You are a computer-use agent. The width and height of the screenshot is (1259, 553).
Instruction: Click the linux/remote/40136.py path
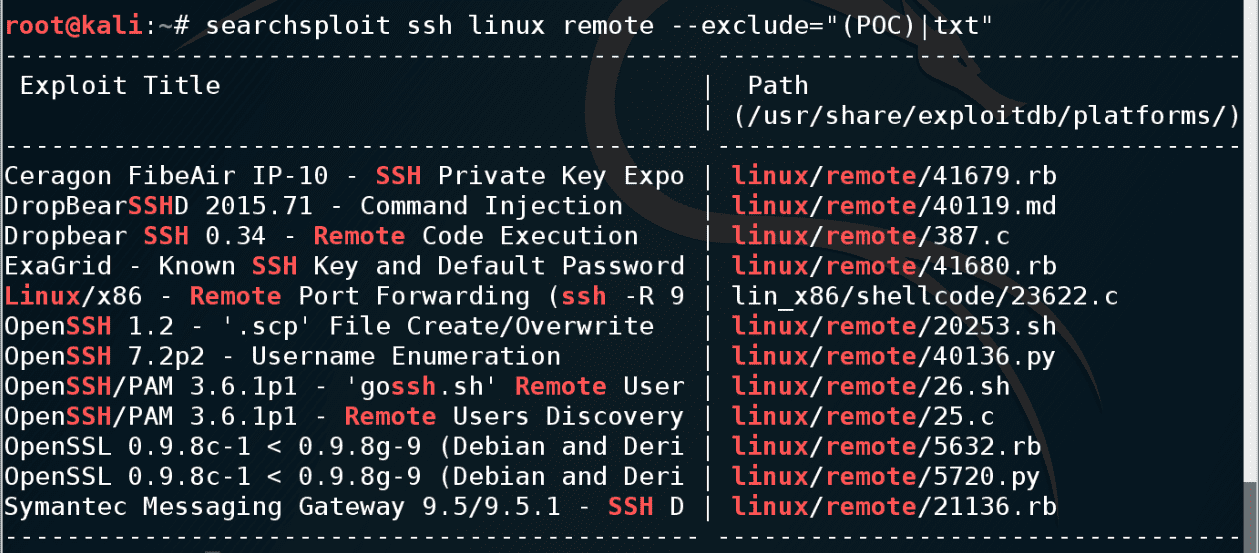[893, 357]
